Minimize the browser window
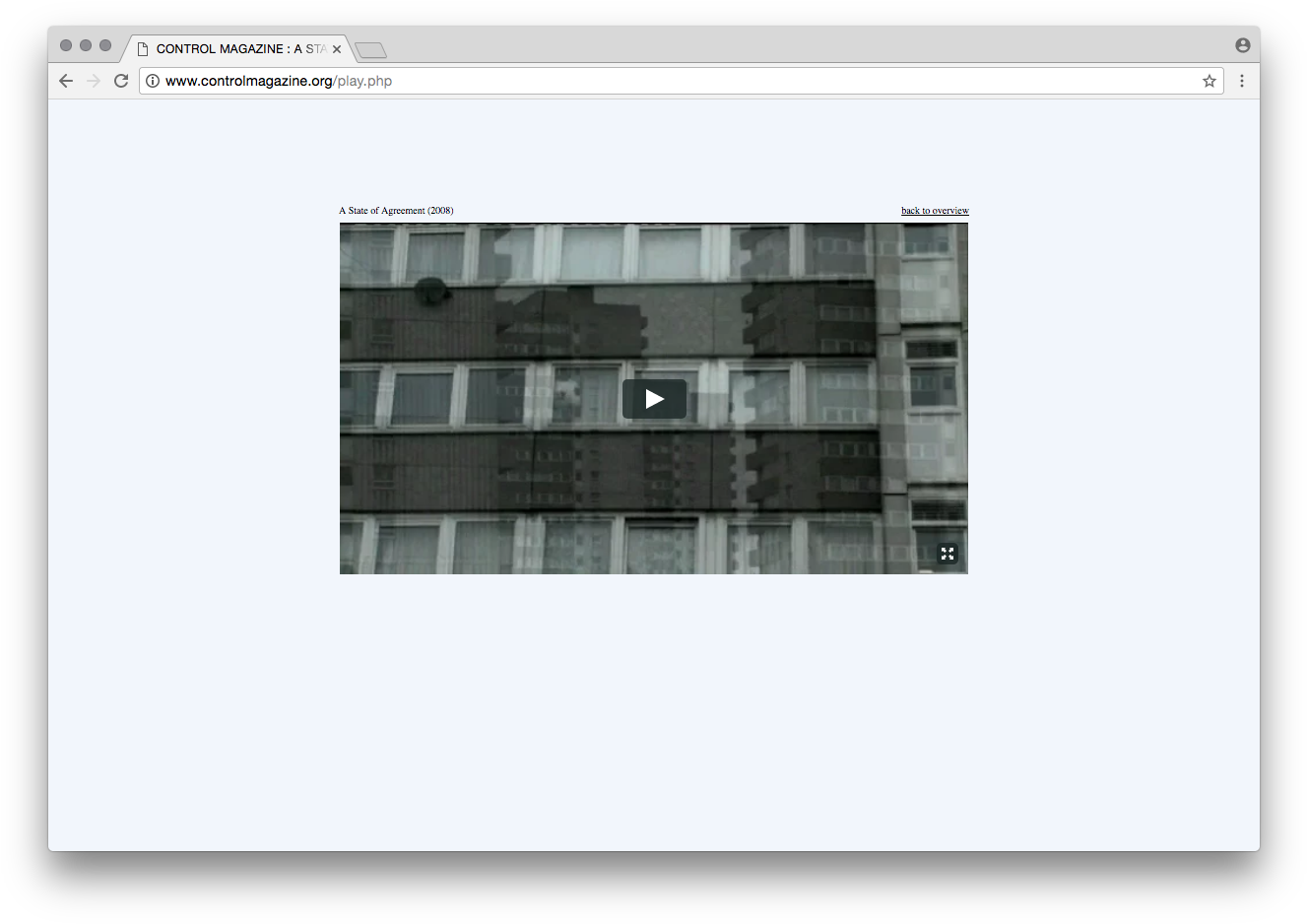The height and width of the screenshot is (924, 1307). tap(86, 45)
